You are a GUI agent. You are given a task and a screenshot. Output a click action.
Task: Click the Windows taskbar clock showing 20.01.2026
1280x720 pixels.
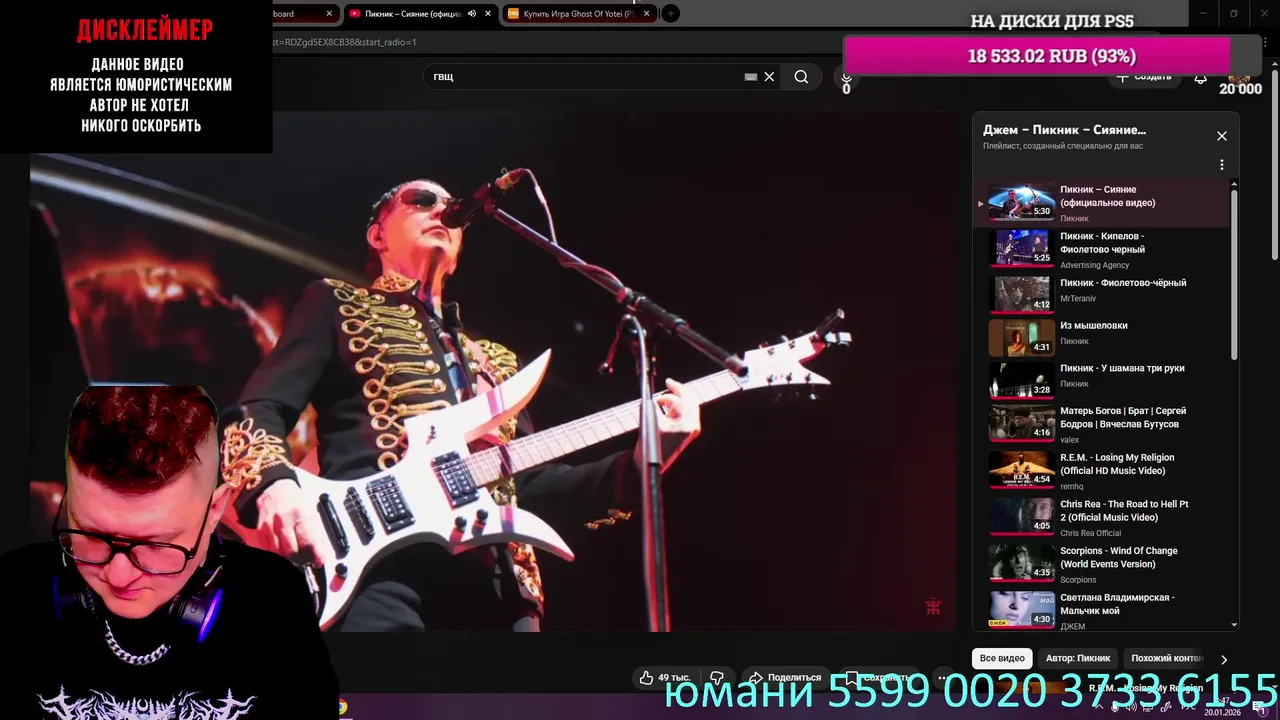[1222, 707]
